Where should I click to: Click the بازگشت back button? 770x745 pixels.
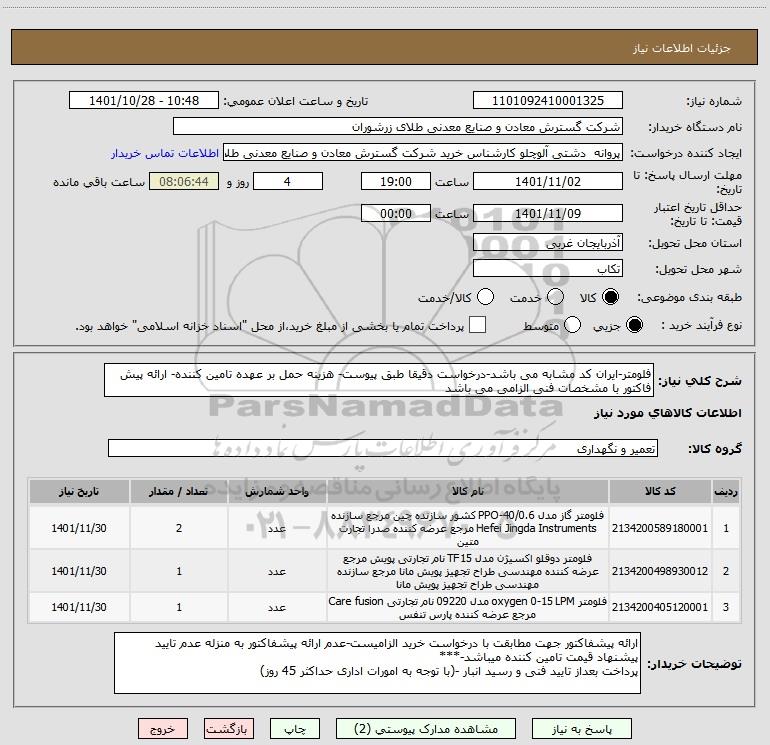[x=229, y=729]
